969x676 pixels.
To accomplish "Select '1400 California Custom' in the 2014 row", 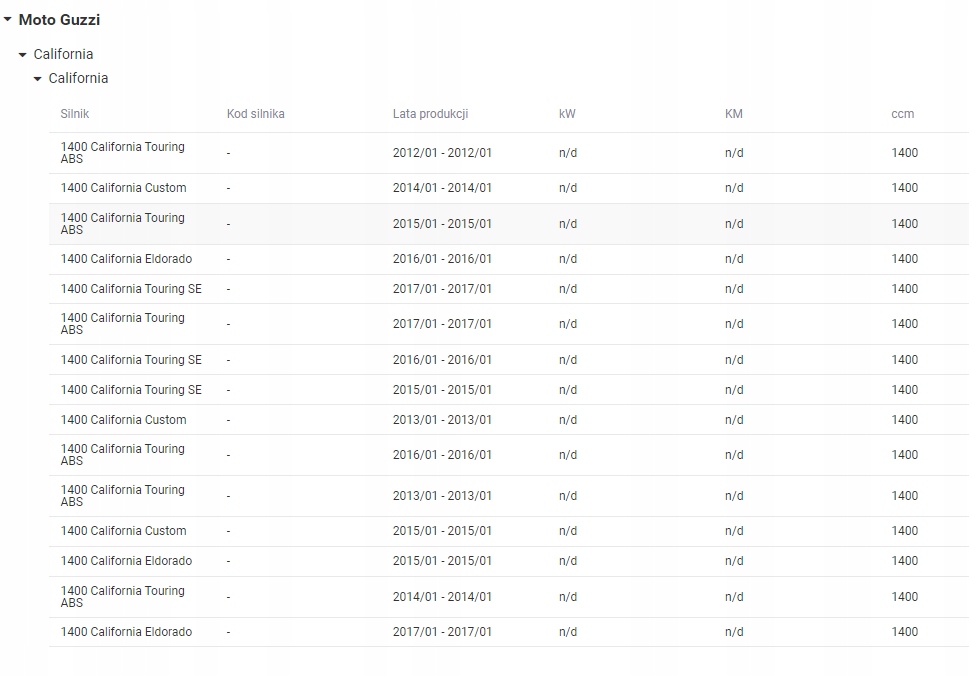I will pyautogui.click(x=124, y=188).
